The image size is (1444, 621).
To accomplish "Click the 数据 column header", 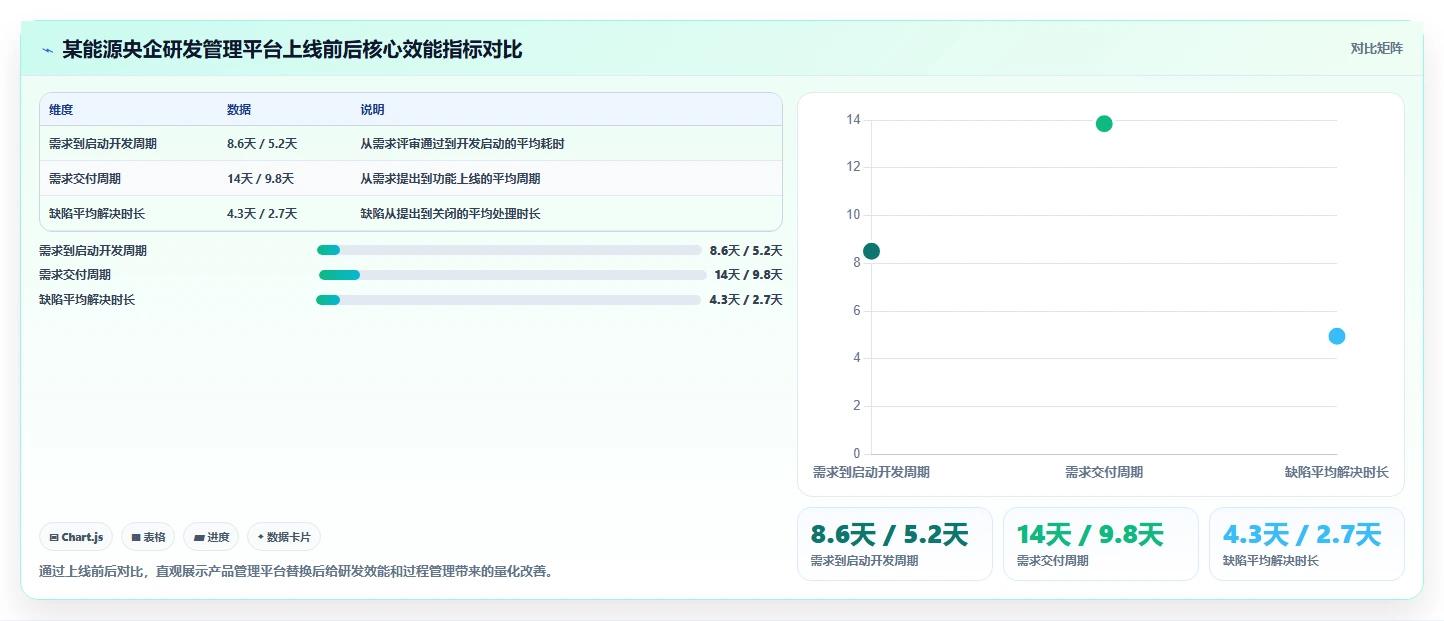I will coord(239,110).
